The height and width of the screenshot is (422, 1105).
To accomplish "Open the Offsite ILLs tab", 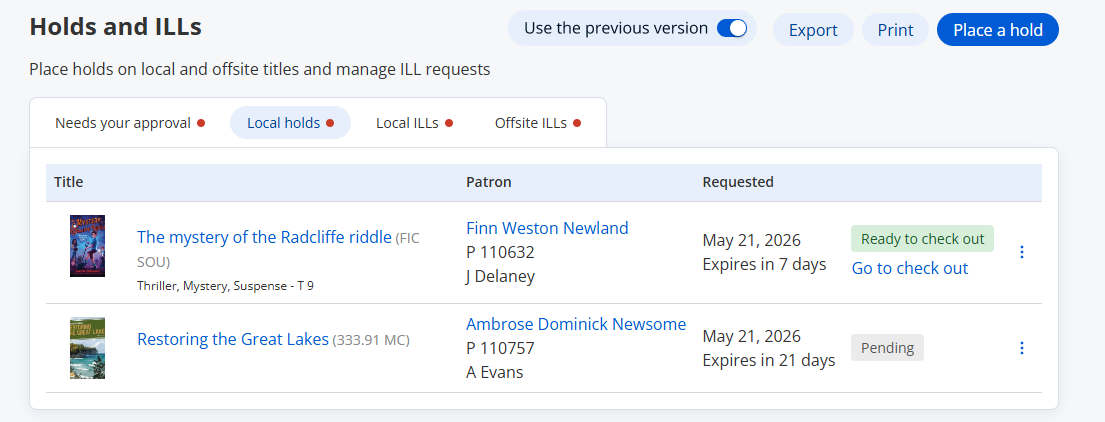I will tap(538, 123).
